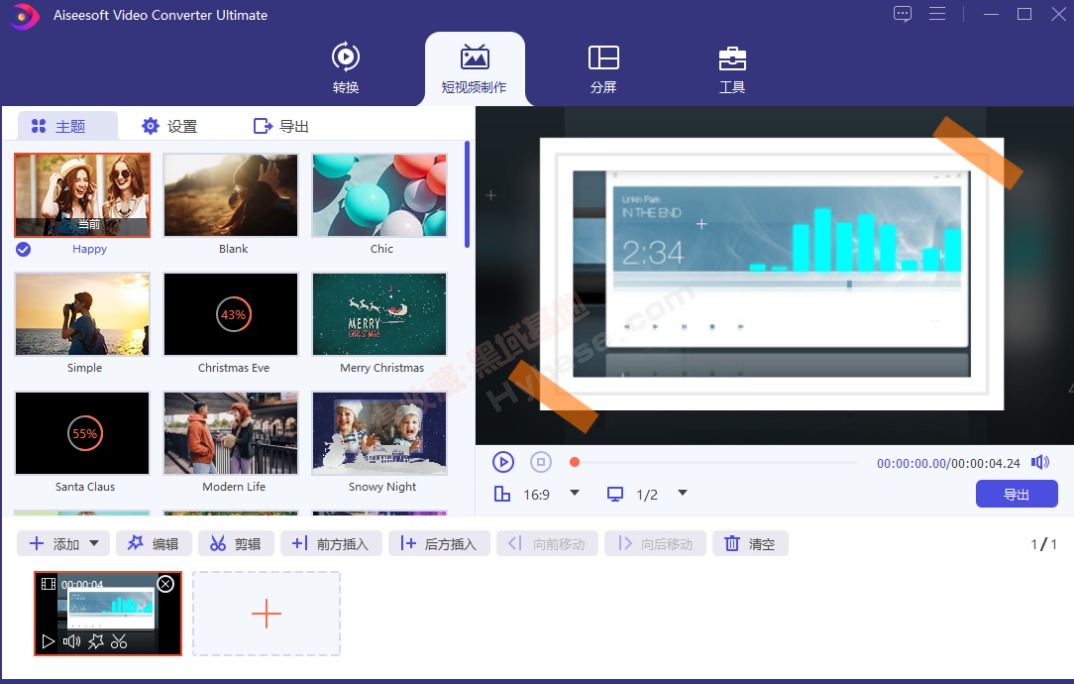Click the 工具 toolbox briefcase icon

click(732, 59)
